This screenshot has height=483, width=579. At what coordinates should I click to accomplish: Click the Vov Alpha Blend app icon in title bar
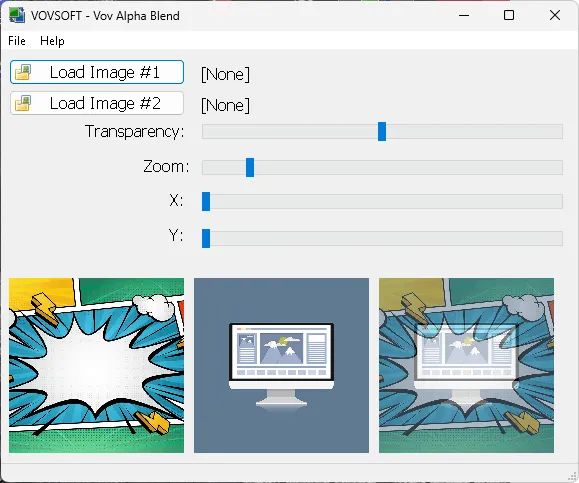pyautogui.click(x=17, y=16)
